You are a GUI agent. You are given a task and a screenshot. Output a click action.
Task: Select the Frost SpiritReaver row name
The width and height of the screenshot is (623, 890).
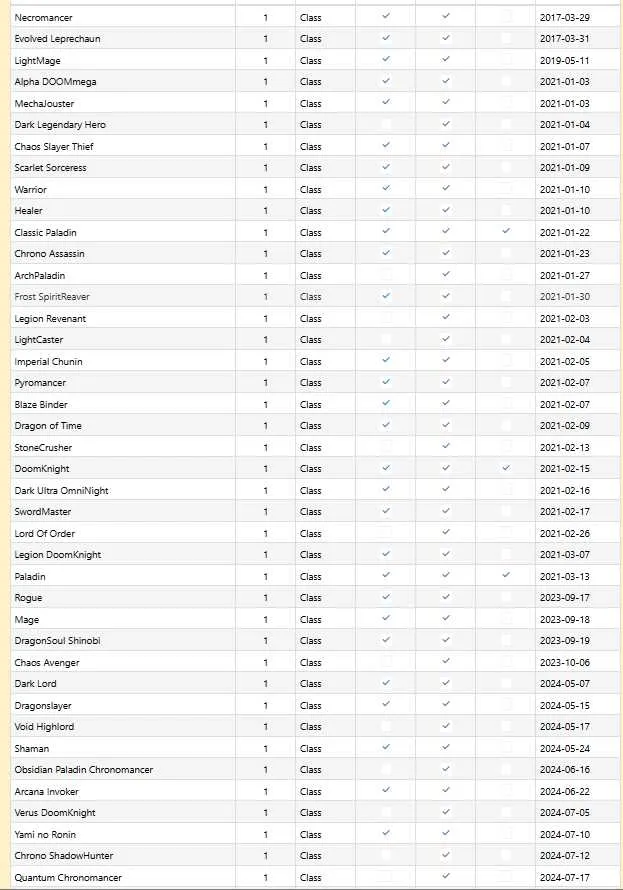(123, 296)
